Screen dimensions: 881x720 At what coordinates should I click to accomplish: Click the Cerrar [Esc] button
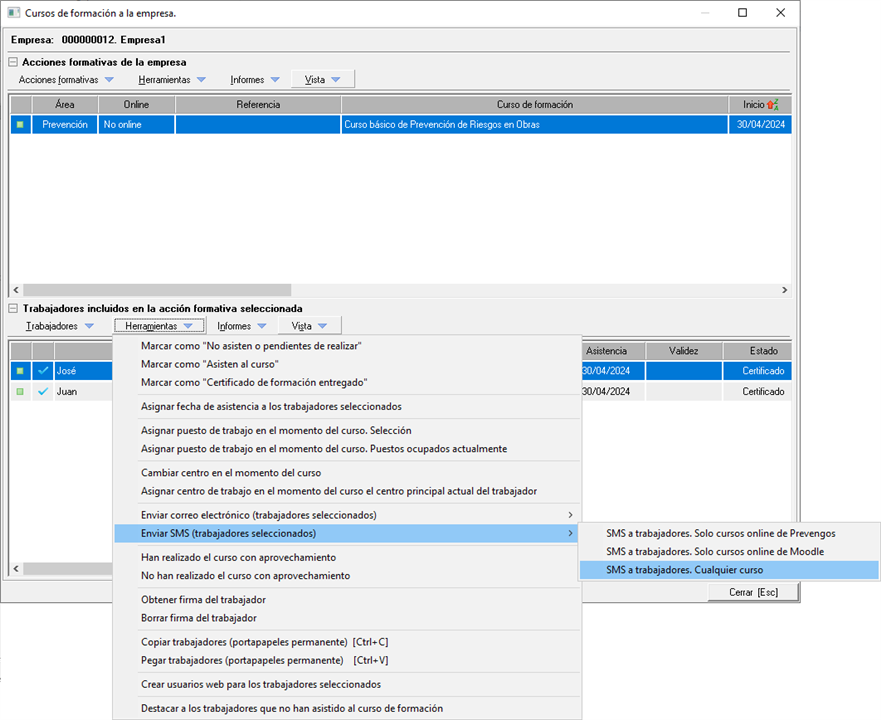point(753,592)
